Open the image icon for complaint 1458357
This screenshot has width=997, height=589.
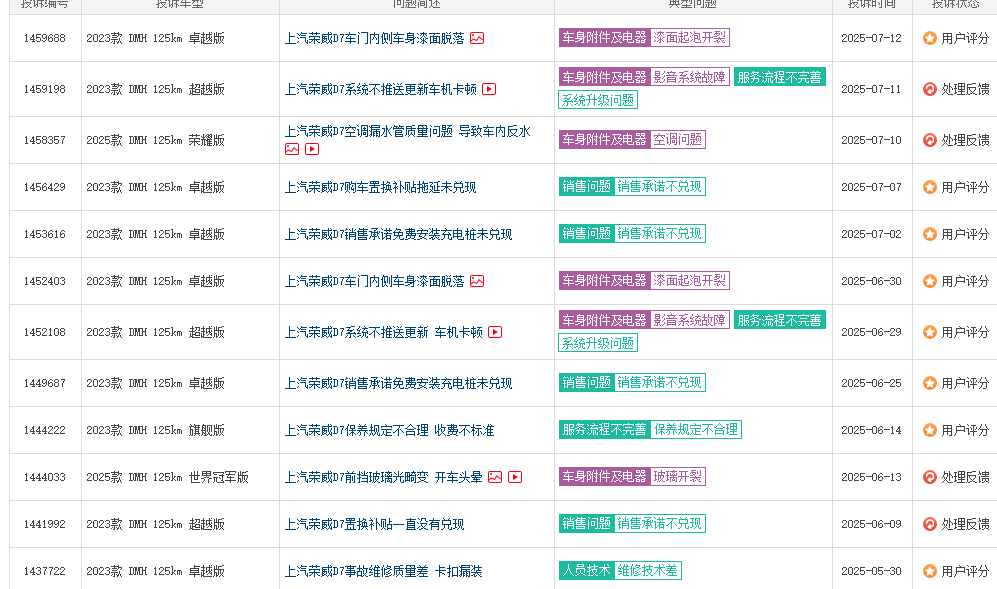click(x=292, y=149)
